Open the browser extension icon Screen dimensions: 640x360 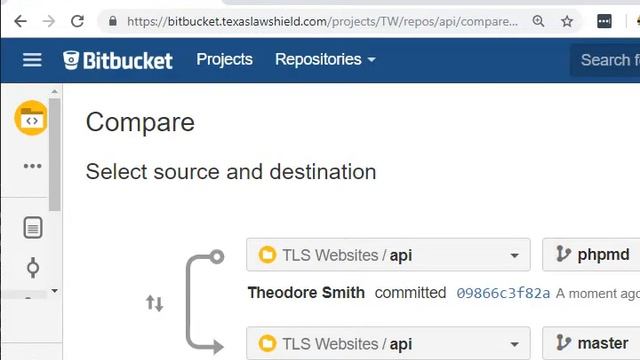point(604,21)
